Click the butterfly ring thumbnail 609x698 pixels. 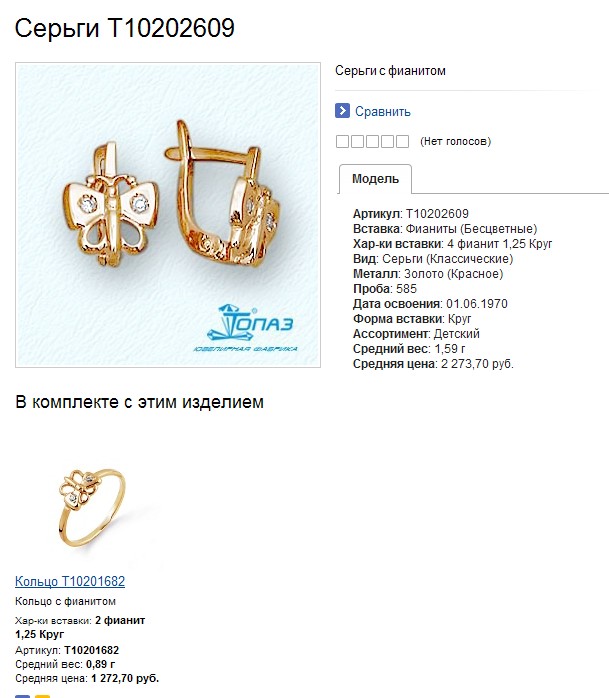92,507
